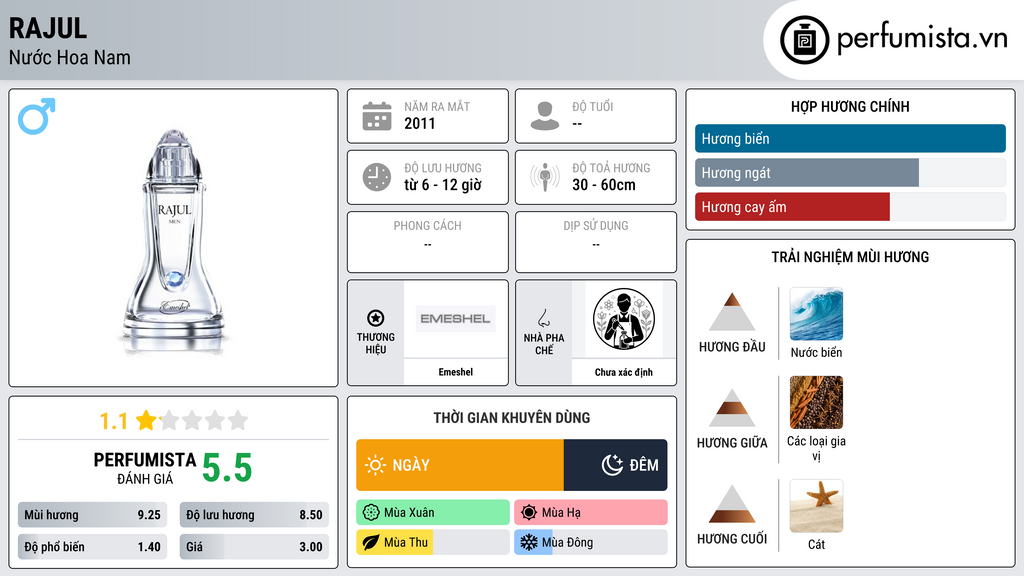Click the 30 - 60cm sillage value

click(x=604, y=185)
